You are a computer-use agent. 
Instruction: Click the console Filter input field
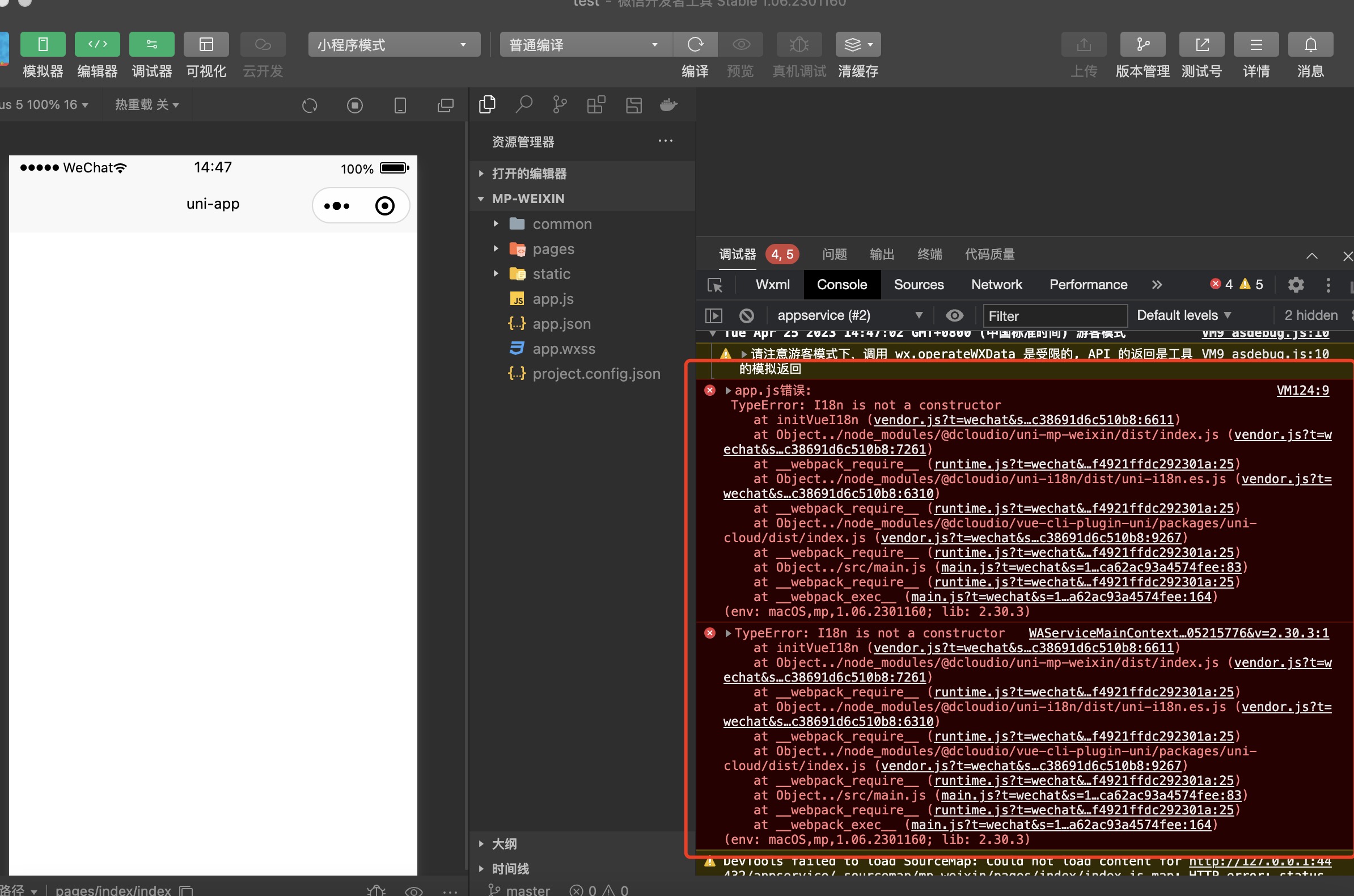(1054, 316)
